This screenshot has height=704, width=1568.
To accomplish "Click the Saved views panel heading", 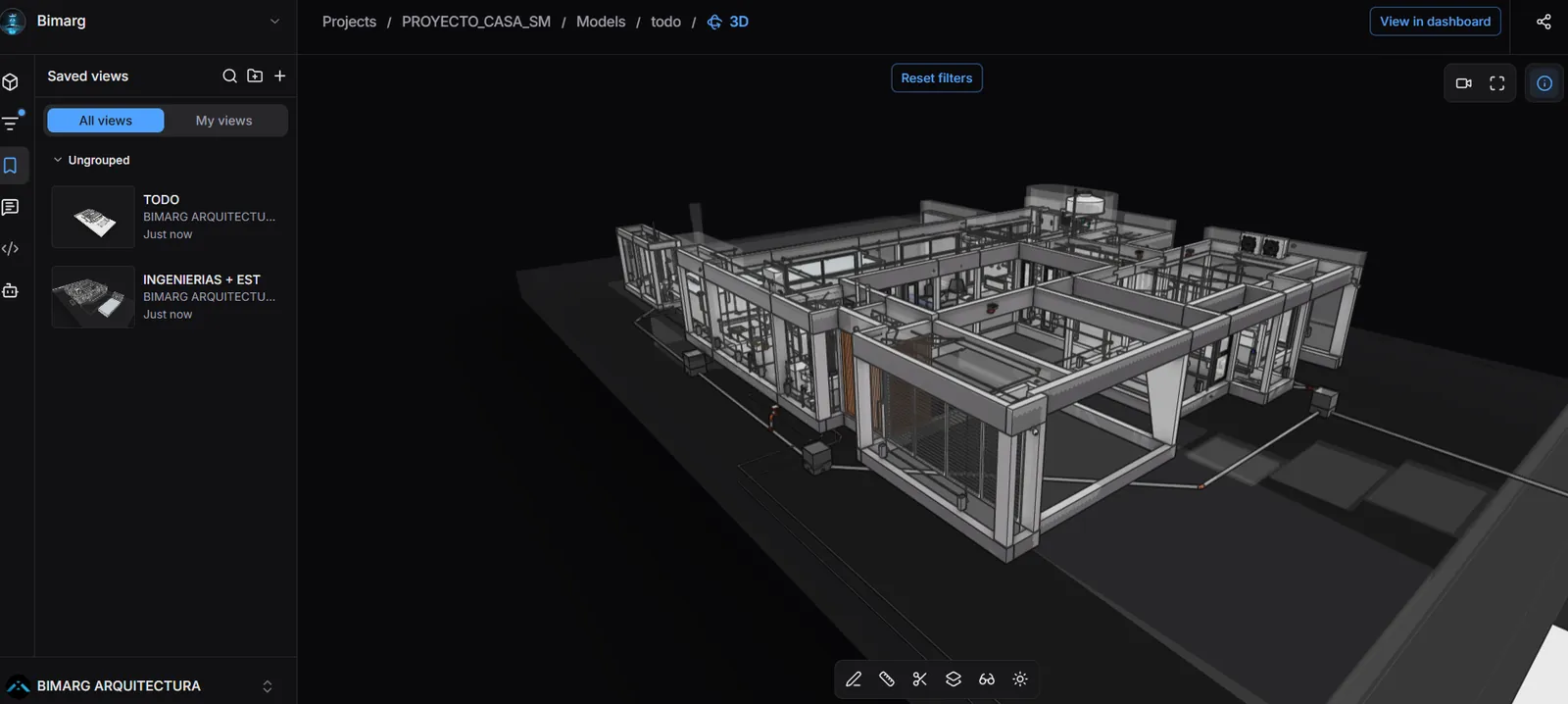I will tap(88, 75).
